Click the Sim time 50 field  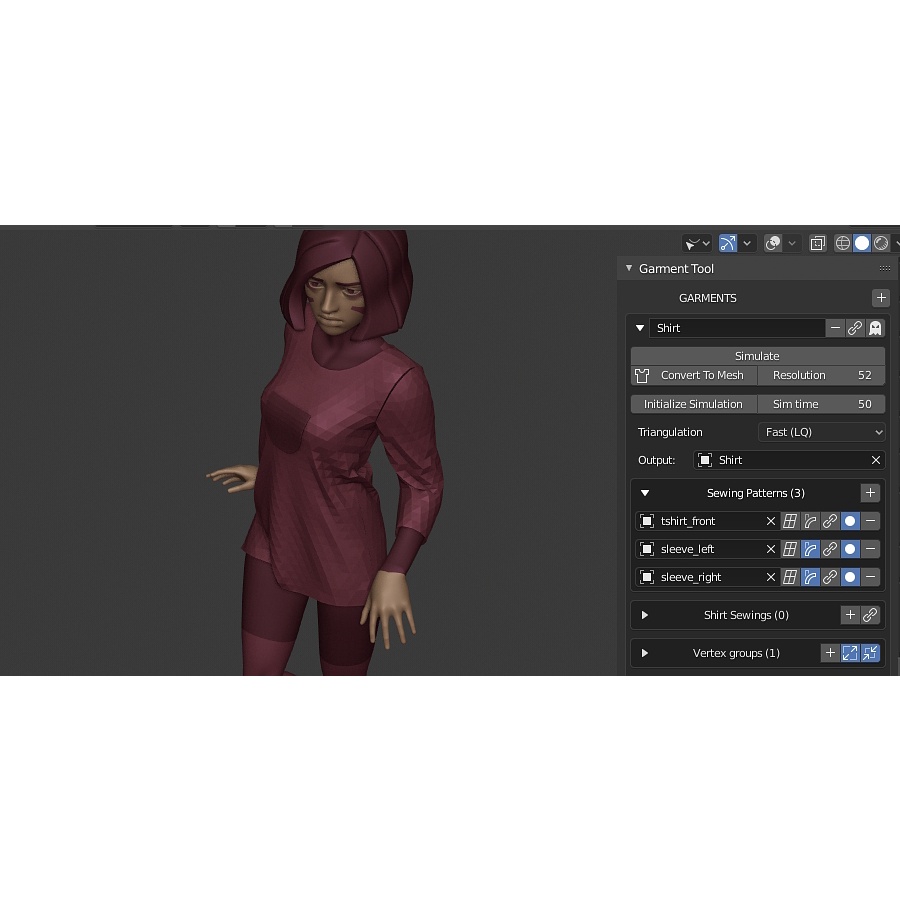pyautogui.click(x=821, y=404)
